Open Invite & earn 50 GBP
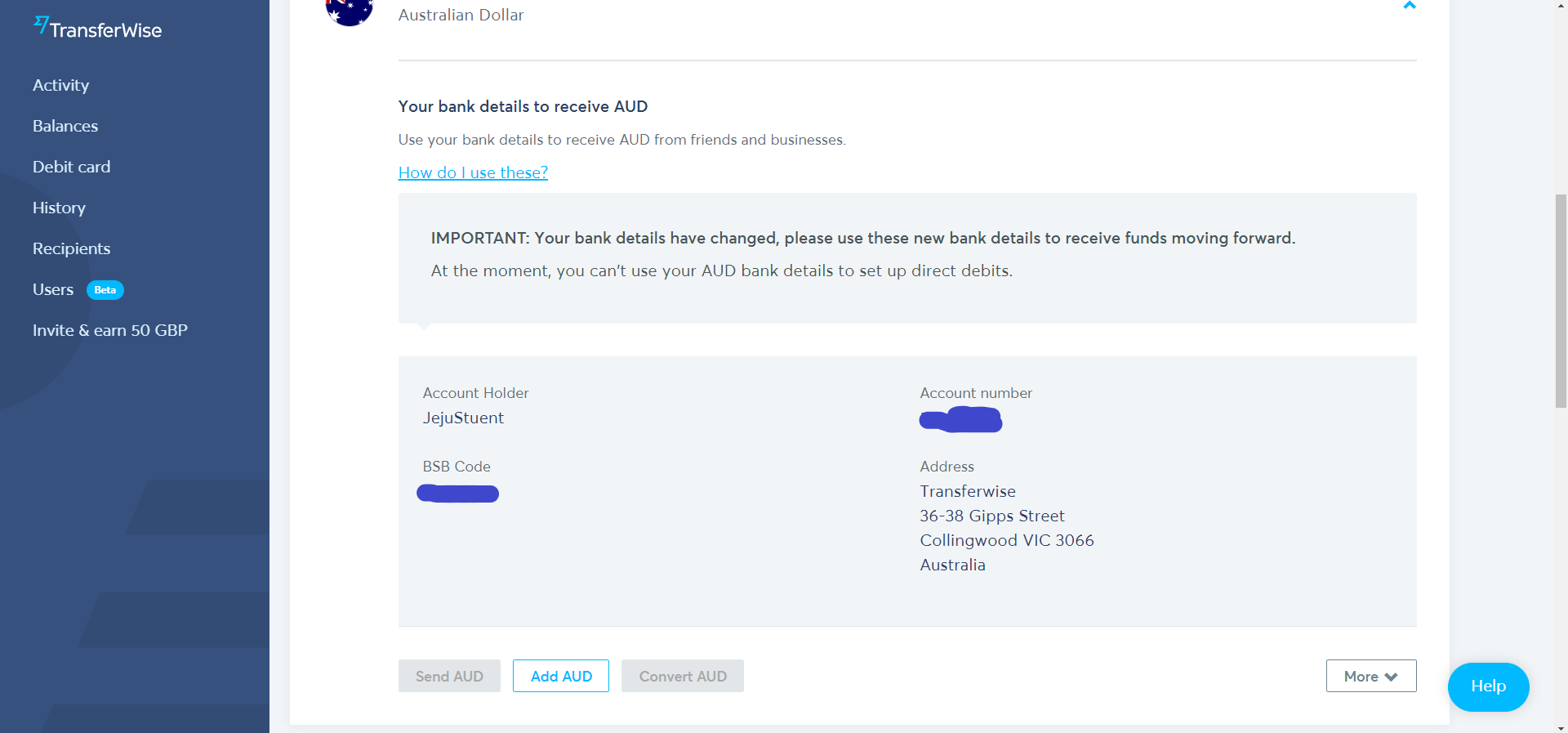This screenshot has width=1568, height=733. tap(110, 330)
